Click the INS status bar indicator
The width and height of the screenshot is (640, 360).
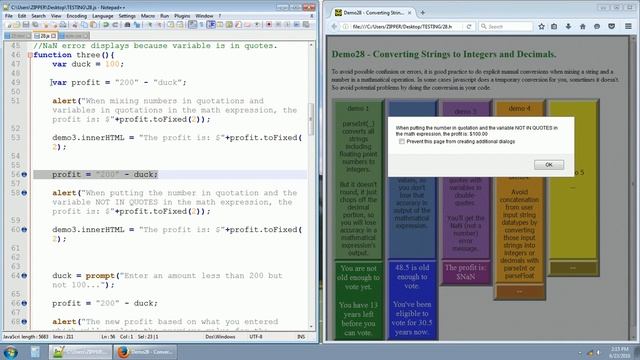click(x=301, y=337)
